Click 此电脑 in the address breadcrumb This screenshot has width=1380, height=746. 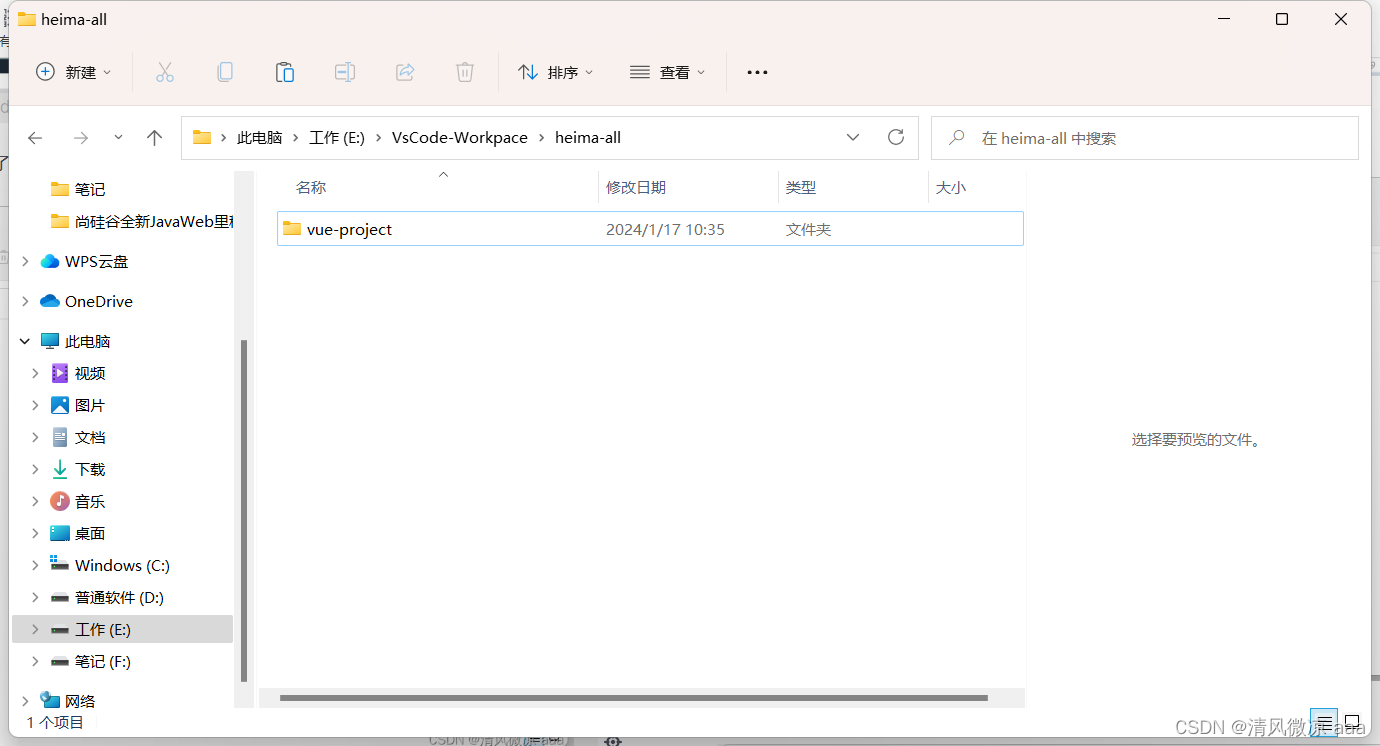[259, 138]
